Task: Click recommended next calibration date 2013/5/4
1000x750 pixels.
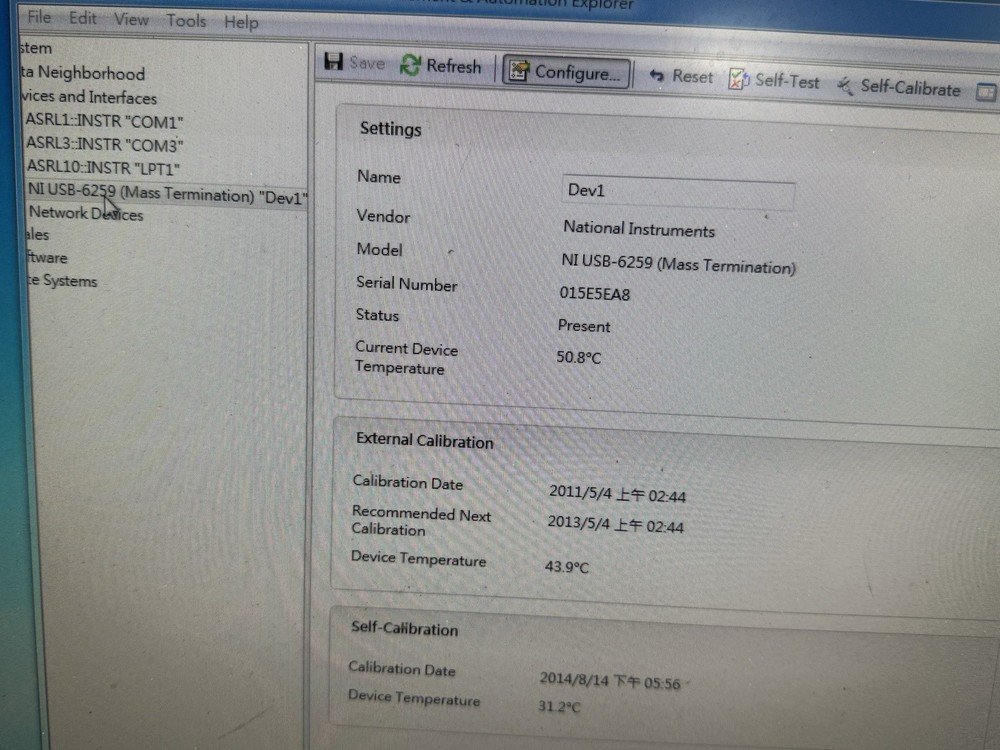Action: (x=615, y=524)
